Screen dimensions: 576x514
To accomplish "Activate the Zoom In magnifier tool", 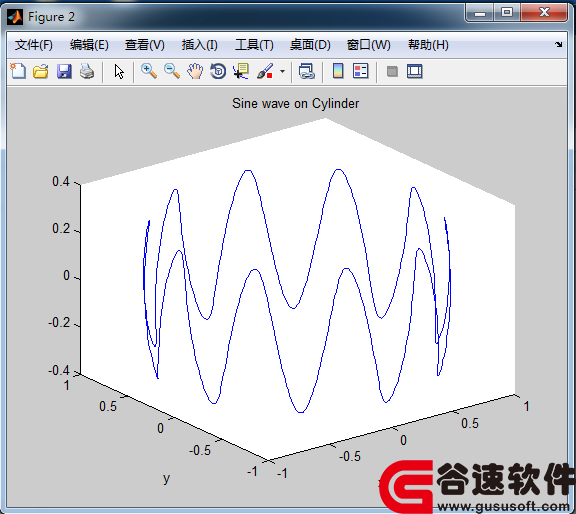I will click(x=149, y=71).
